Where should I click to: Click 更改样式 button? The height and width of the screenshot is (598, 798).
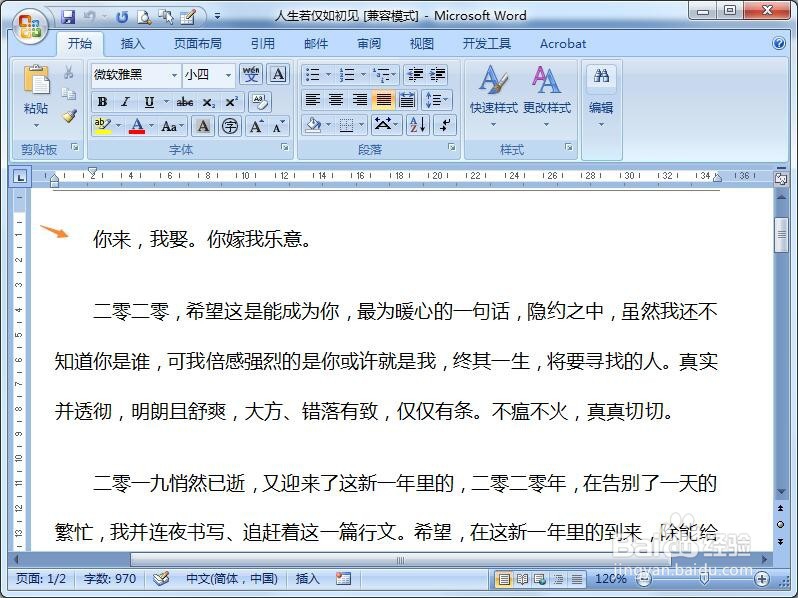(547, 97)
